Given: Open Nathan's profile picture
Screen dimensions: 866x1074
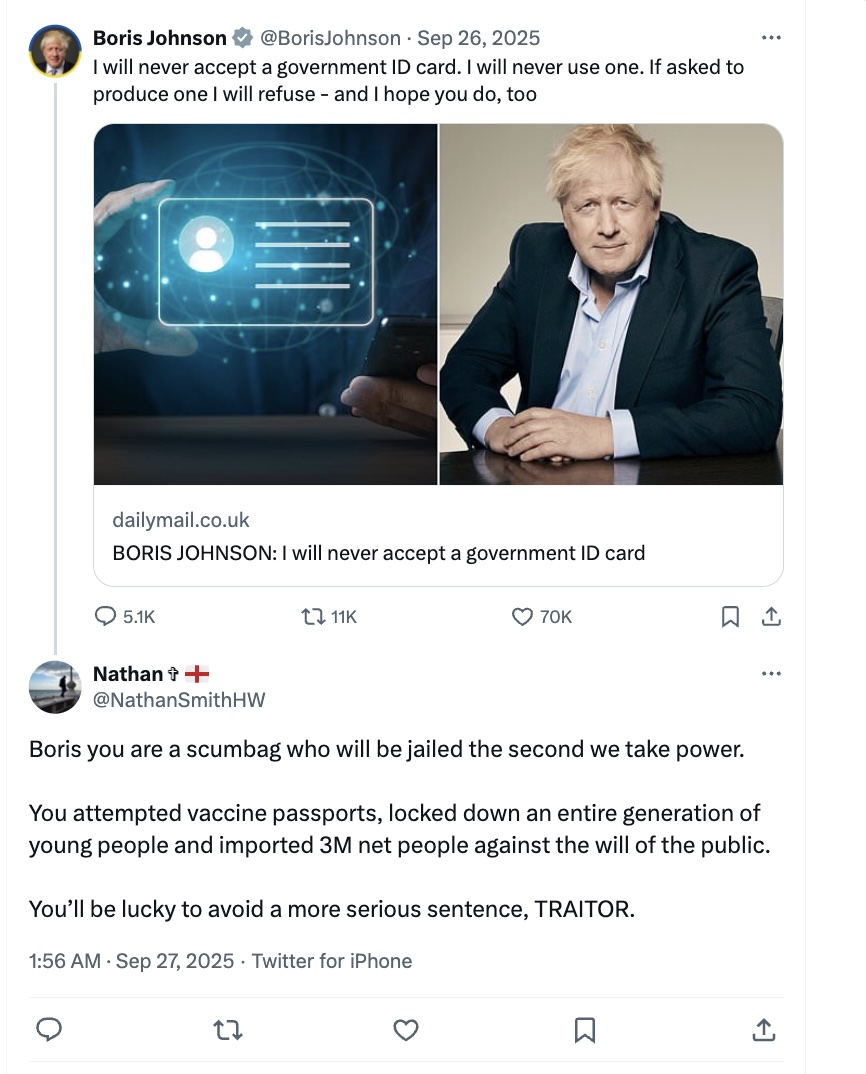Looking at the screenshot, I should 55,687.
